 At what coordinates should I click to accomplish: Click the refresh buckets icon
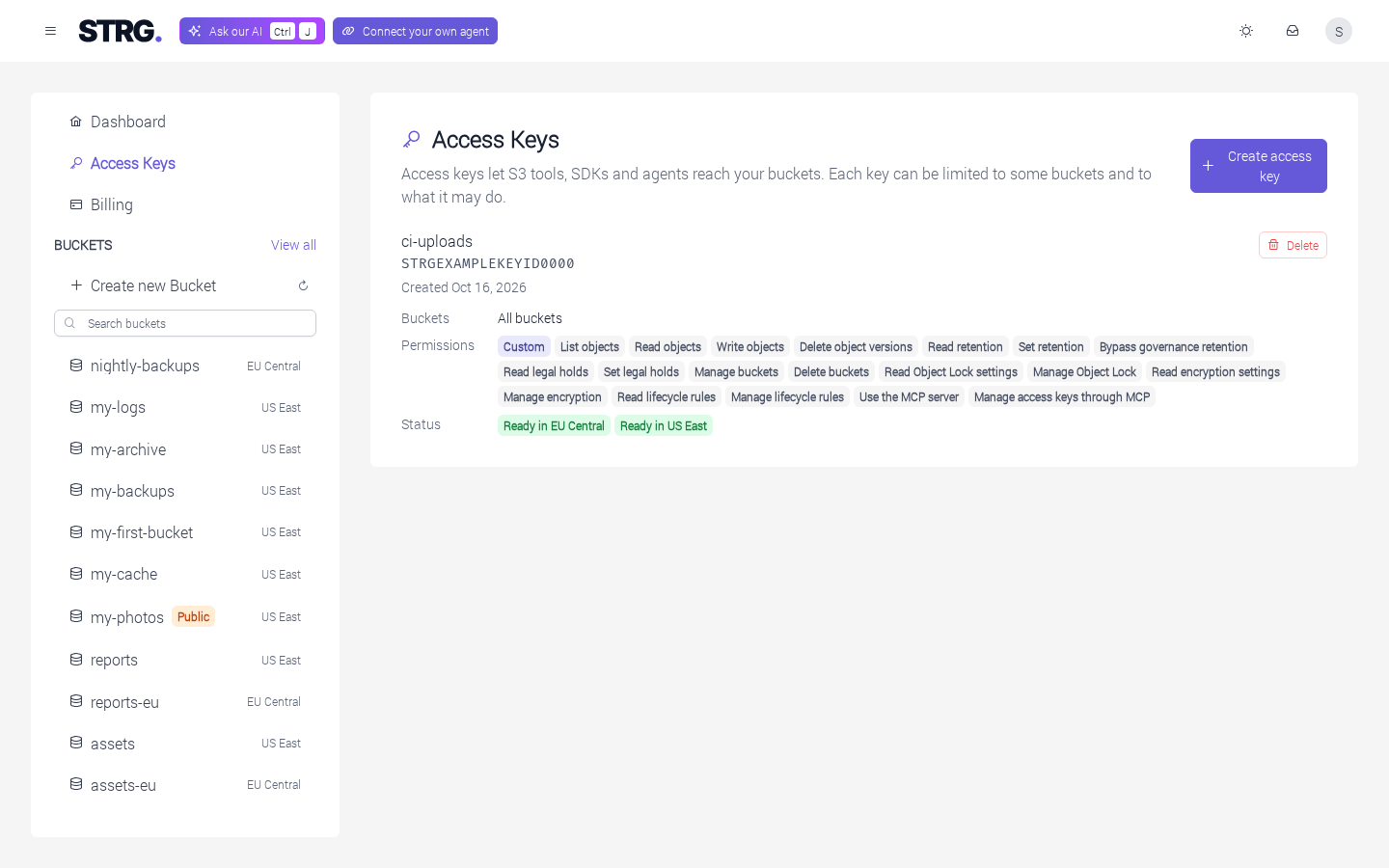(303, 285)
